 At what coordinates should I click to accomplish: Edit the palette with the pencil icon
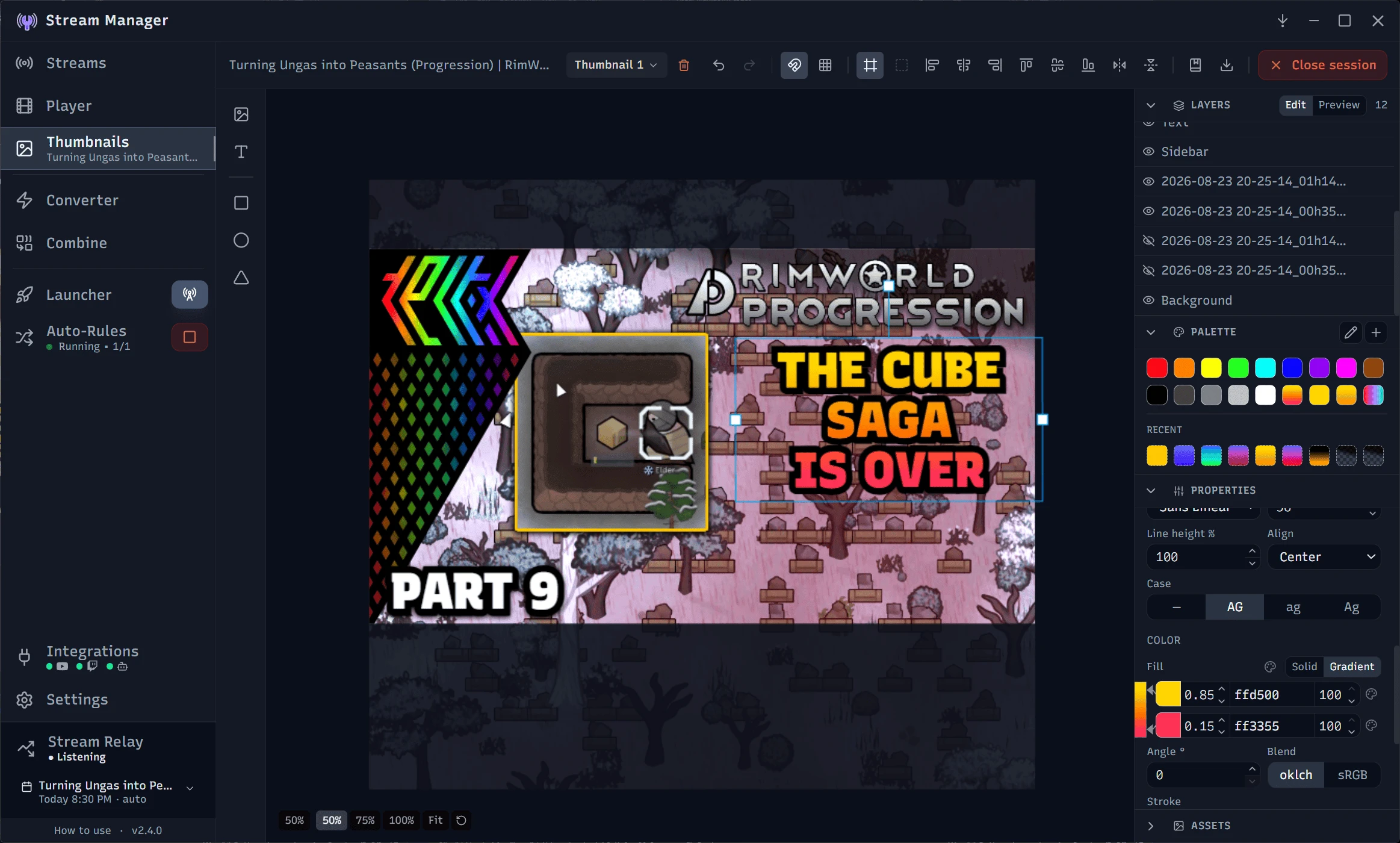1351,332
